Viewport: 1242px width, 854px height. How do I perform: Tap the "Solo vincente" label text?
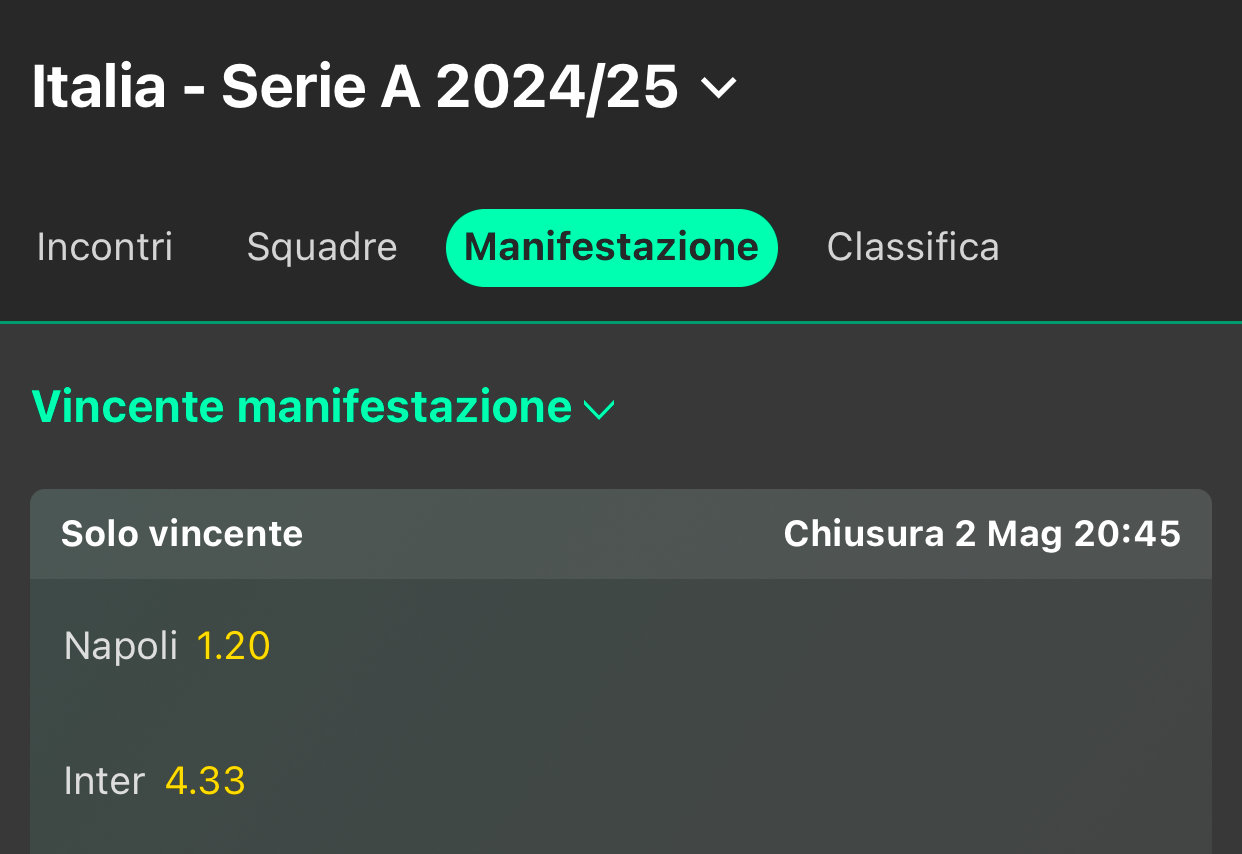(x=181, y=534)
